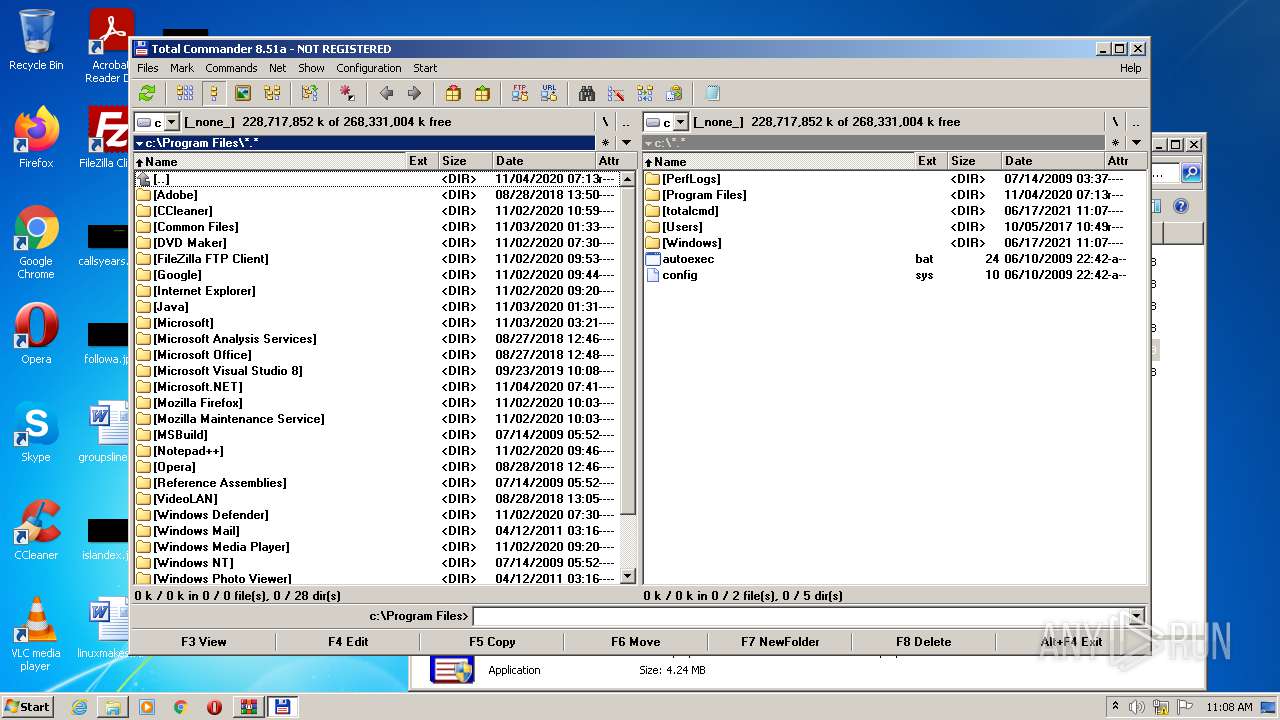Open the Show menu

click(311, 68)
